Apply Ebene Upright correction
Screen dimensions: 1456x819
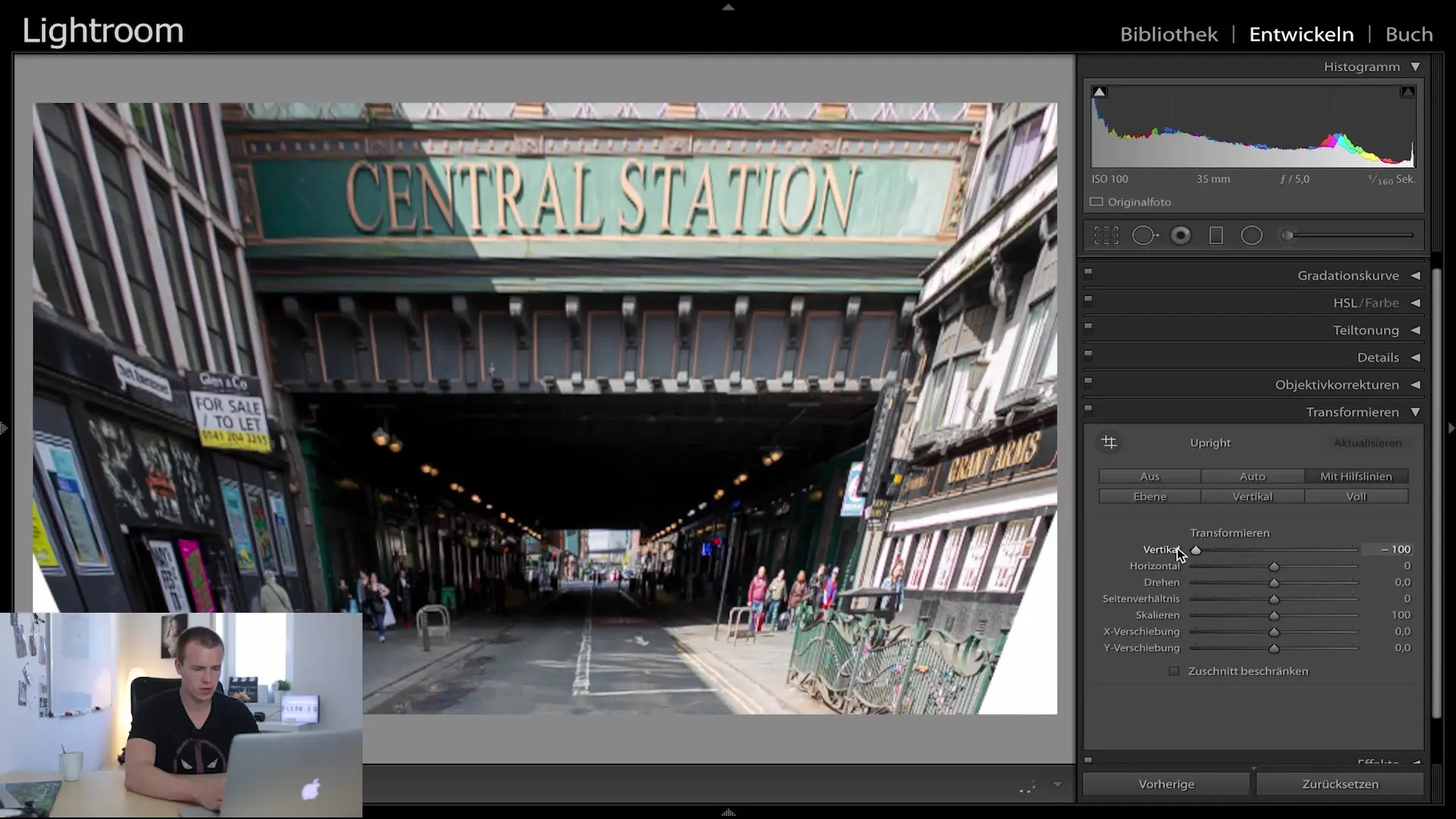coord(1150,497)
